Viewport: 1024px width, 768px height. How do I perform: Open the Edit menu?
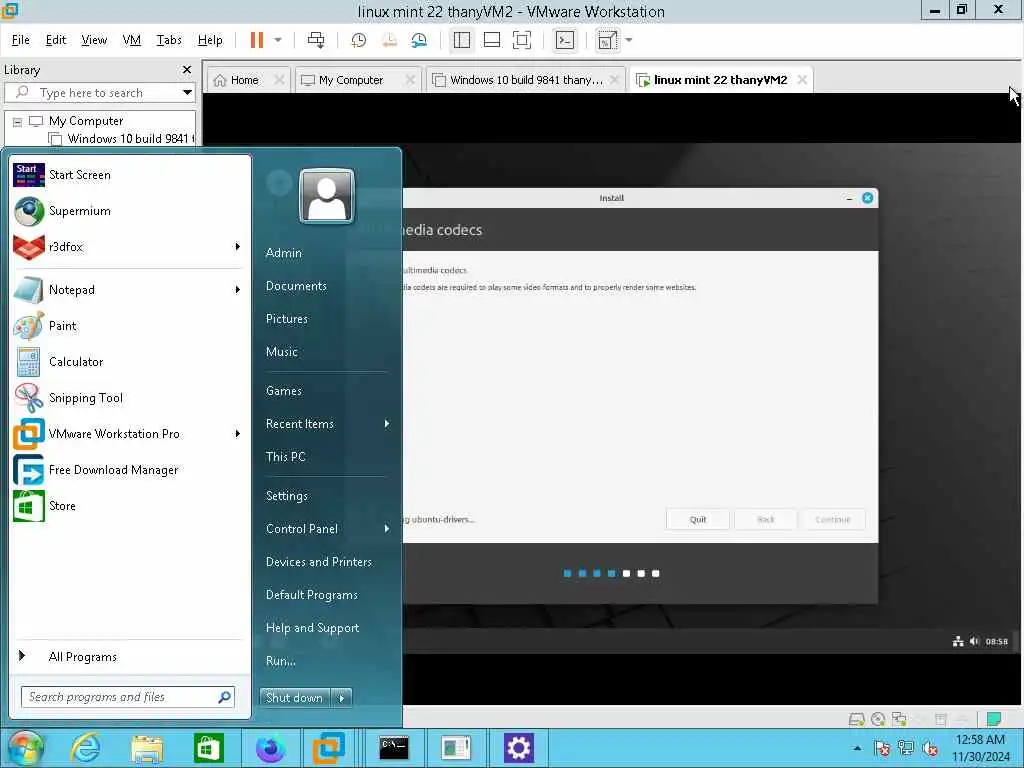(56, 40)
